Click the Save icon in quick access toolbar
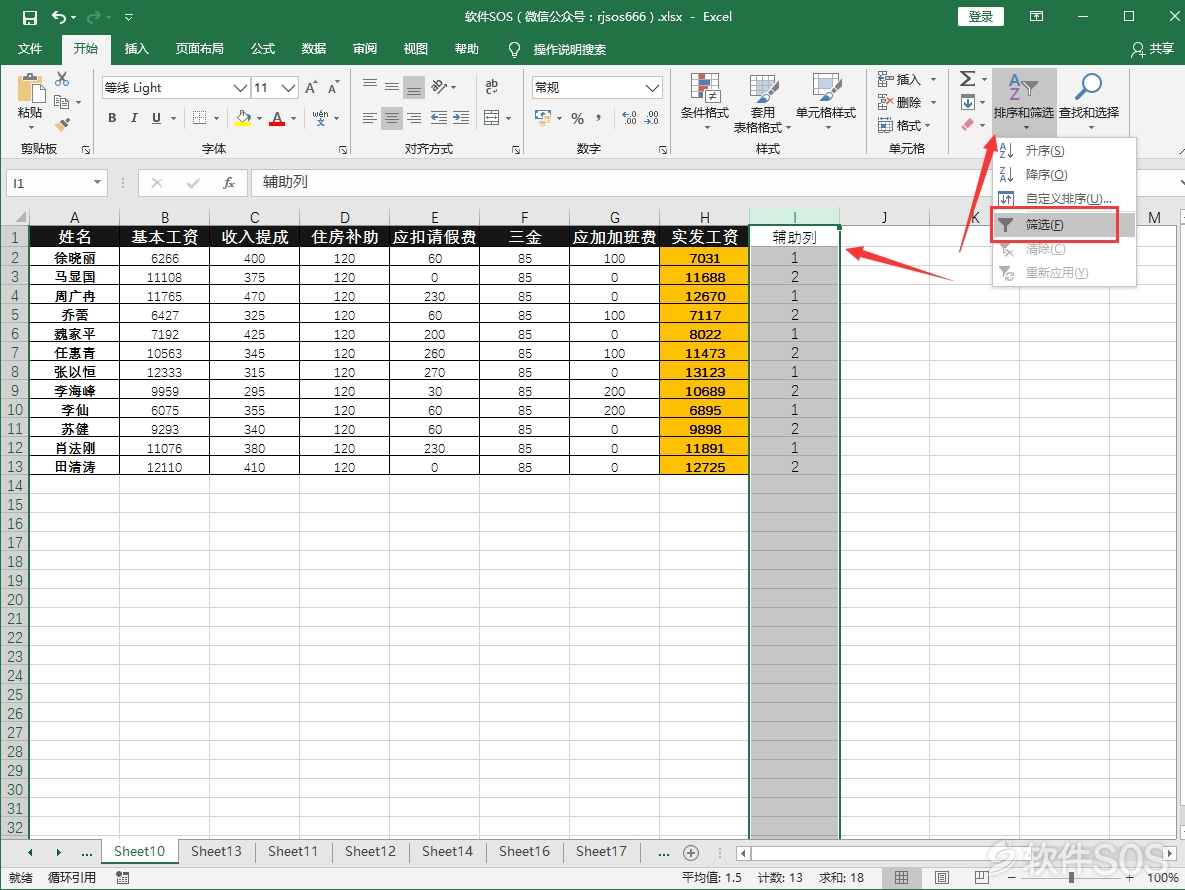Screen dimensions: 1185x890 pos(29,17)
